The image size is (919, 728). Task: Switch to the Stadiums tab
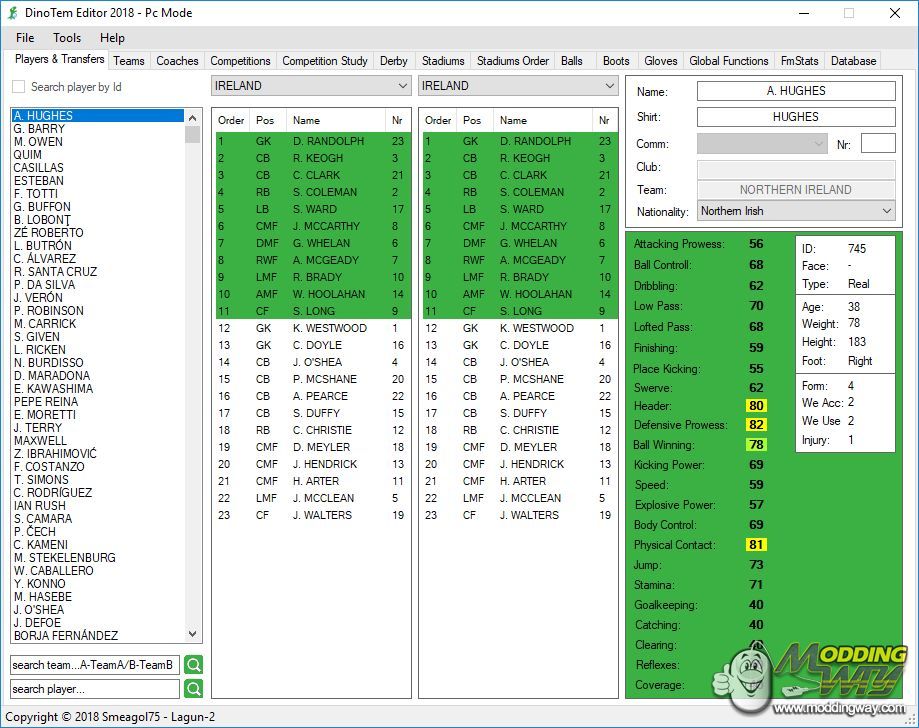pos(443,61)
